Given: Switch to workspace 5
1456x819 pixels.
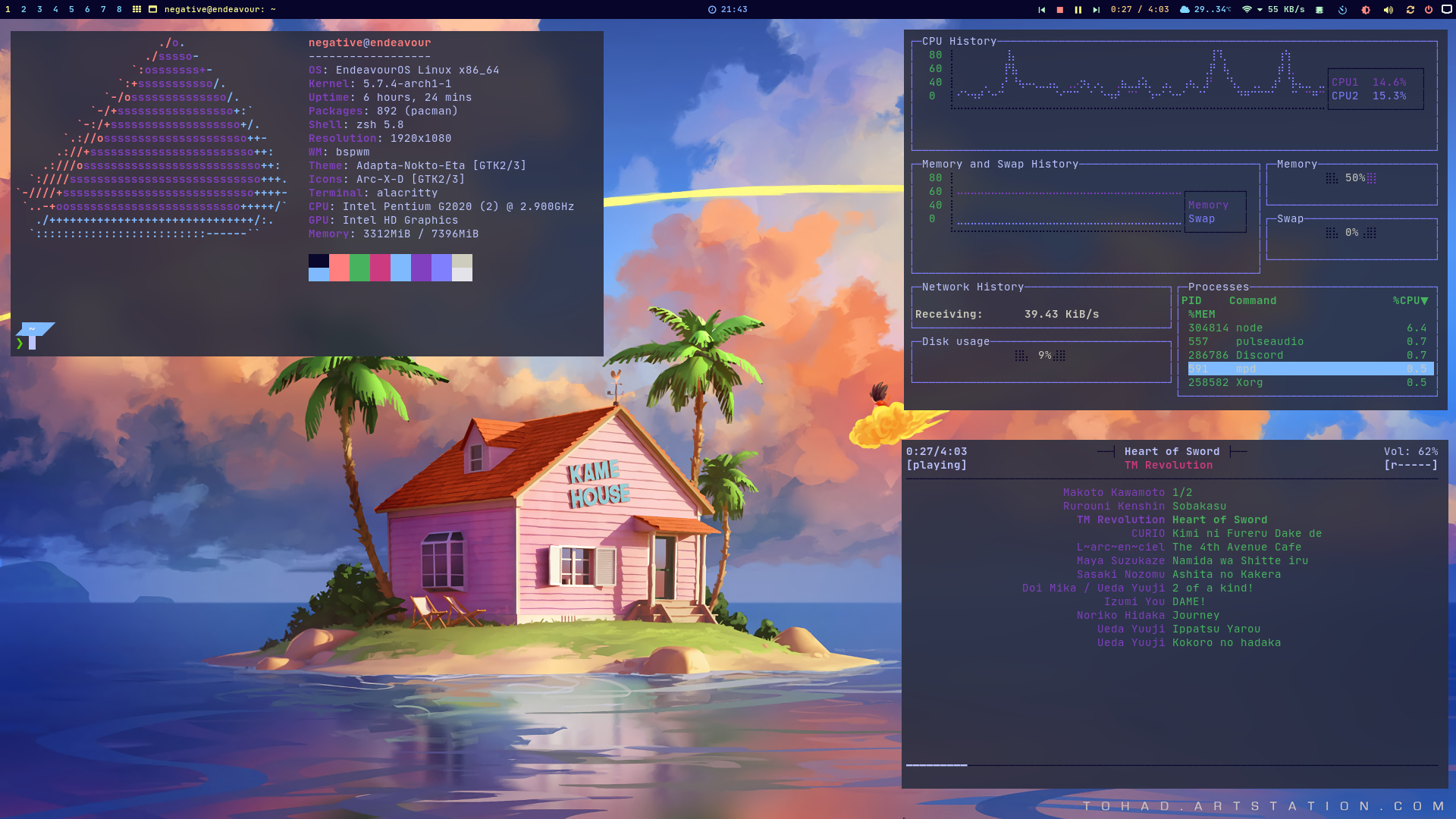Looking at the screenshot, I should tap(71, 9).
